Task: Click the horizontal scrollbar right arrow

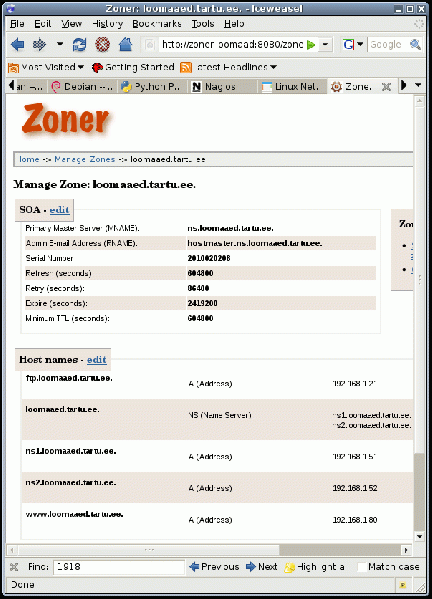Action: click(x=406, y=550)
